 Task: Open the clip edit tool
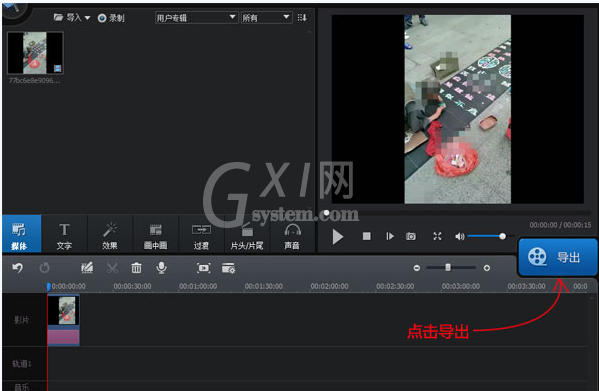(87, 268)
